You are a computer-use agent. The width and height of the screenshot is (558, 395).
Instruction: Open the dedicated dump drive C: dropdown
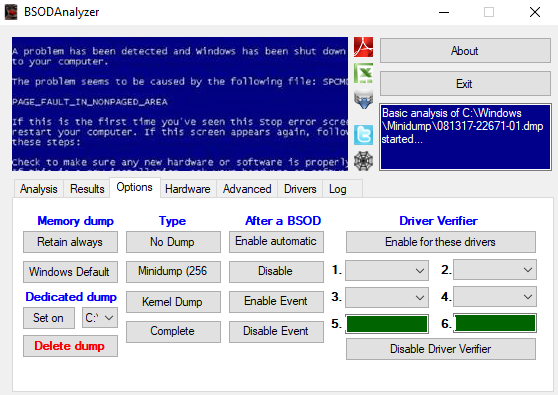100,317
